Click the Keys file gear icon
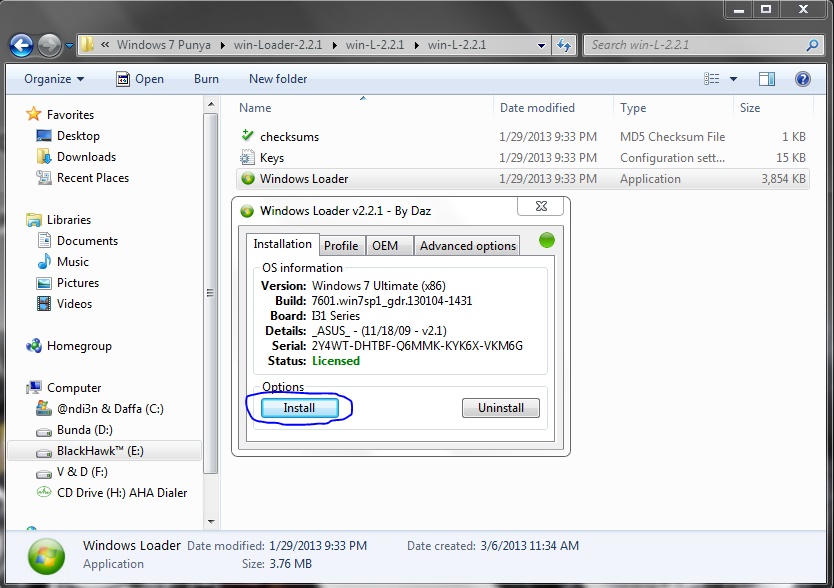Image resolution: width=834 pixels, height=588 pixels. (247, 158)
